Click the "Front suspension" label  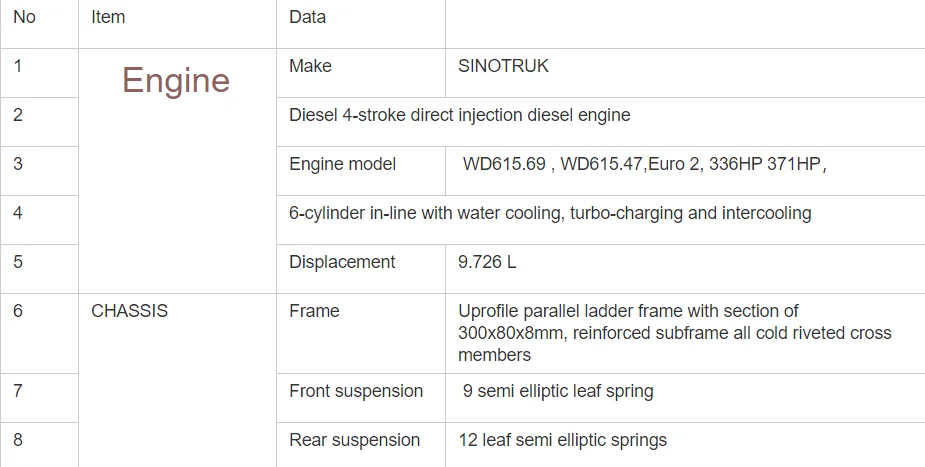(x=356, y=391)
